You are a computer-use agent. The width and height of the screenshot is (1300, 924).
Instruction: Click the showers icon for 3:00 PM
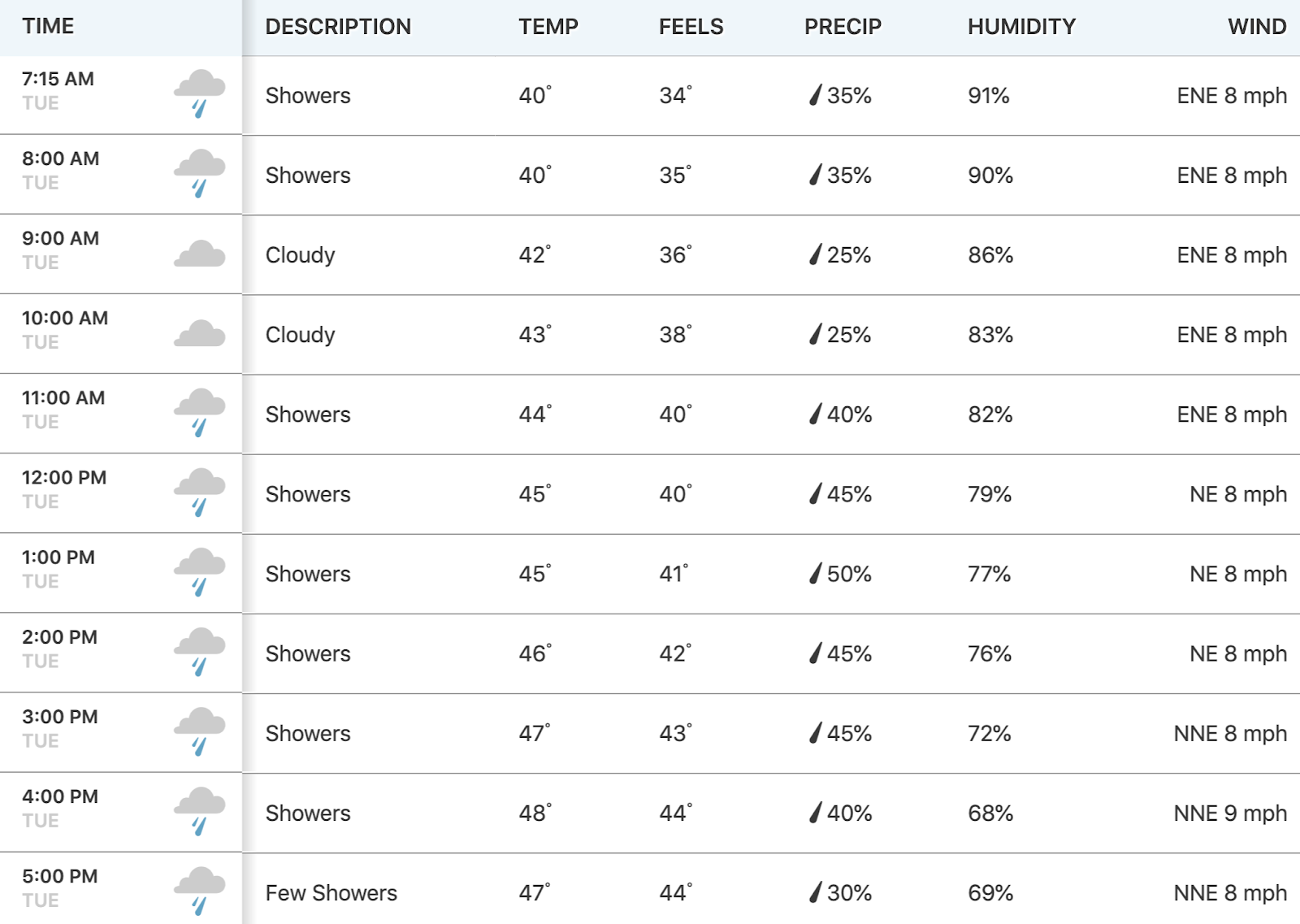200,732
